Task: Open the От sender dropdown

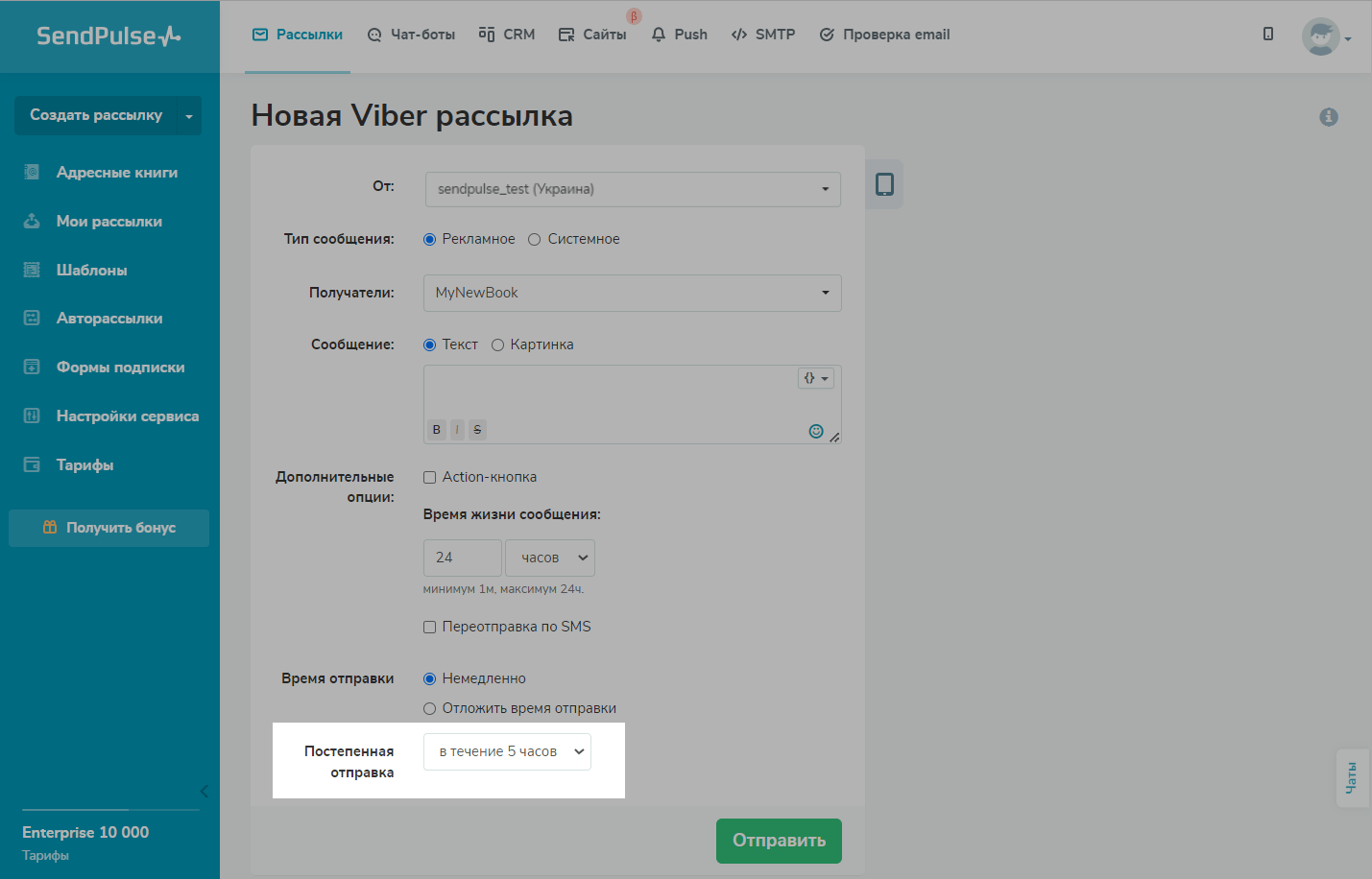Action: tap(633, 189)
